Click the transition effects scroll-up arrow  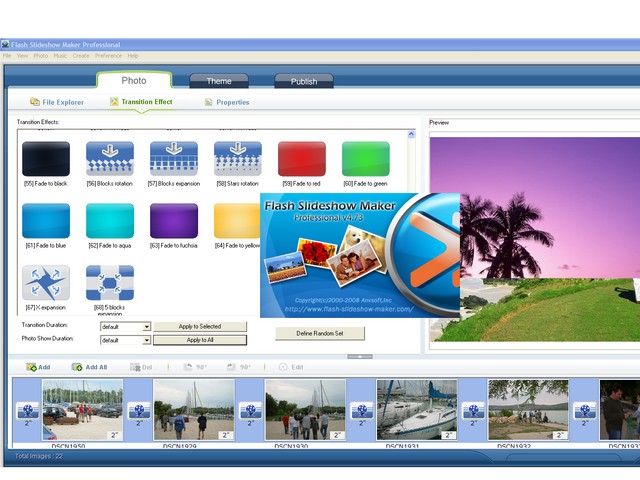click(411, 134)
